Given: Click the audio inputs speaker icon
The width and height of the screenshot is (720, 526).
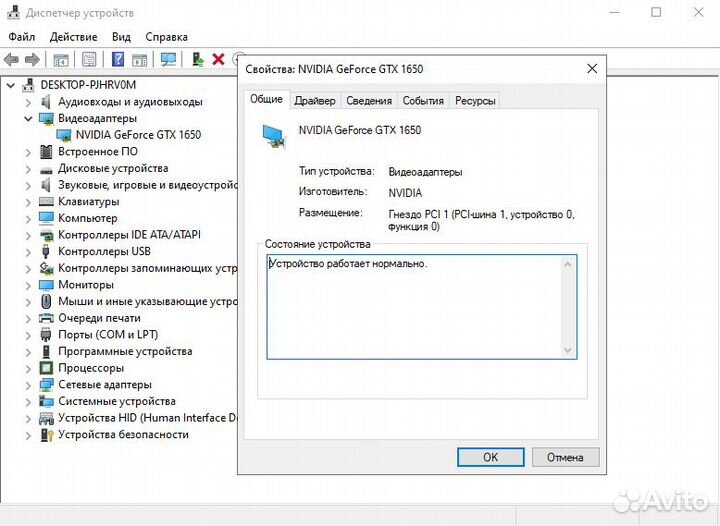Looking at the screenshot, I should (46, 101).
